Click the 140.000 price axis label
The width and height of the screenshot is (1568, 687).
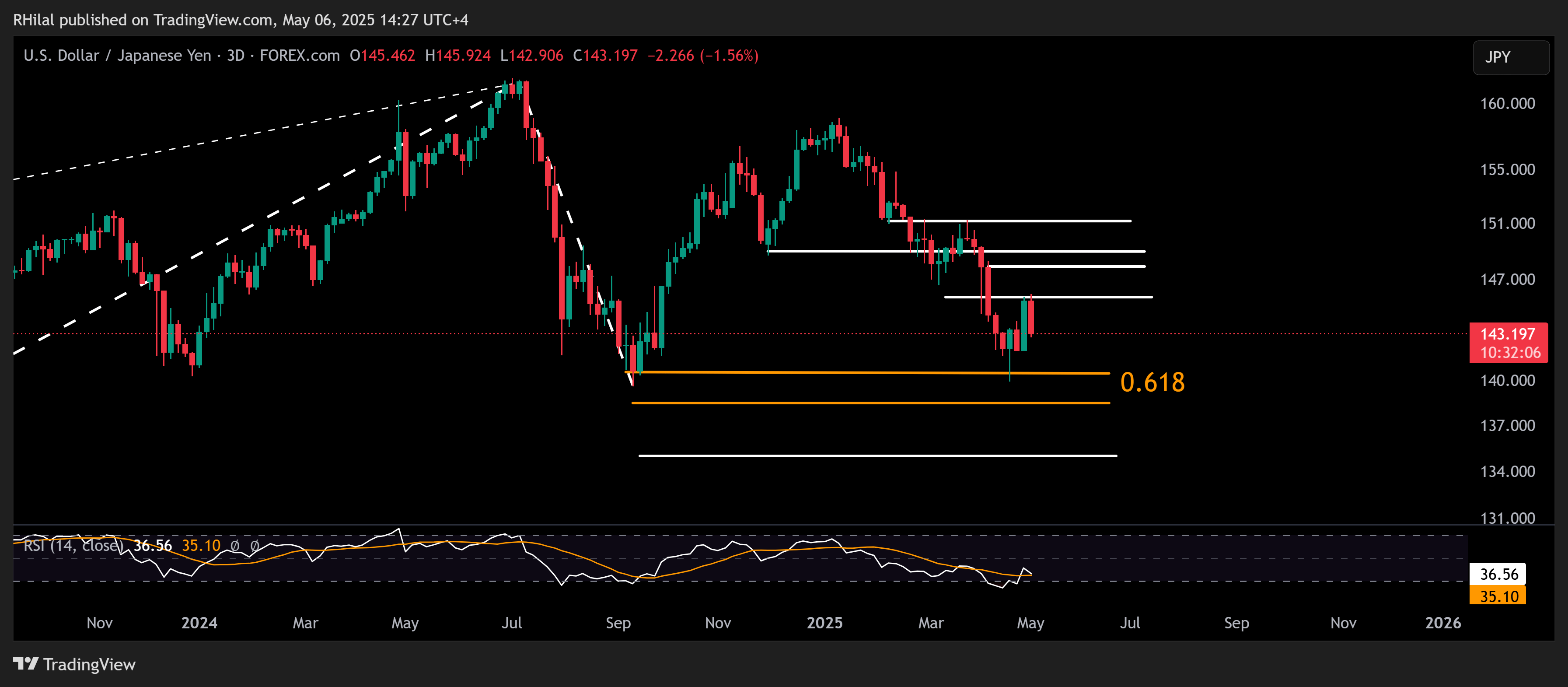point(1507,380)
